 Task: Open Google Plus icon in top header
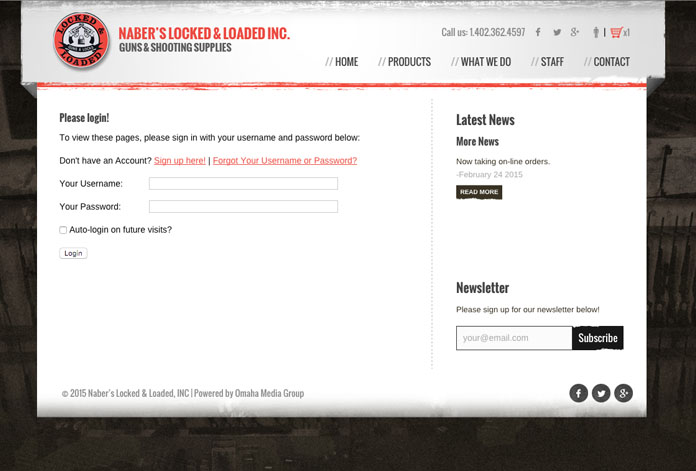[575, 33]
